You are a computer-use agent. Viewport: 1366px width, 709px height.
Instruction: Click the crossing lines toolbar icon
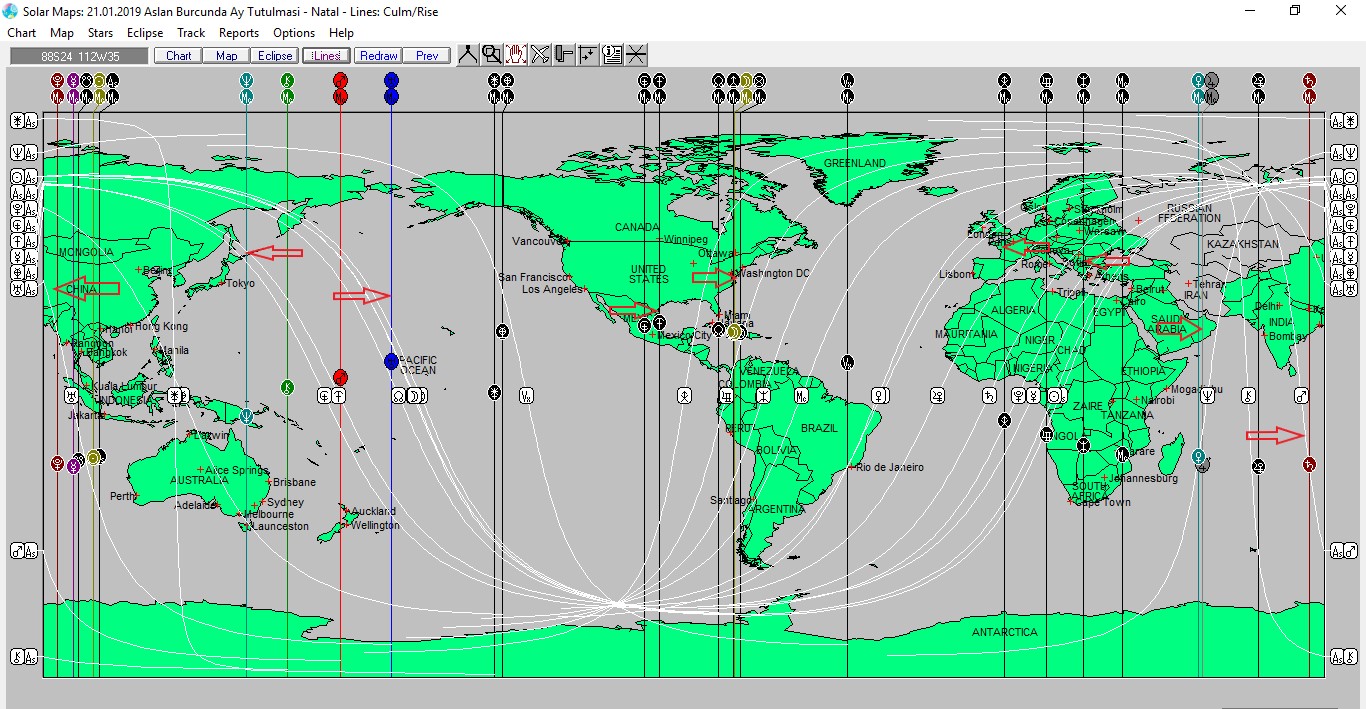point(636,55)
